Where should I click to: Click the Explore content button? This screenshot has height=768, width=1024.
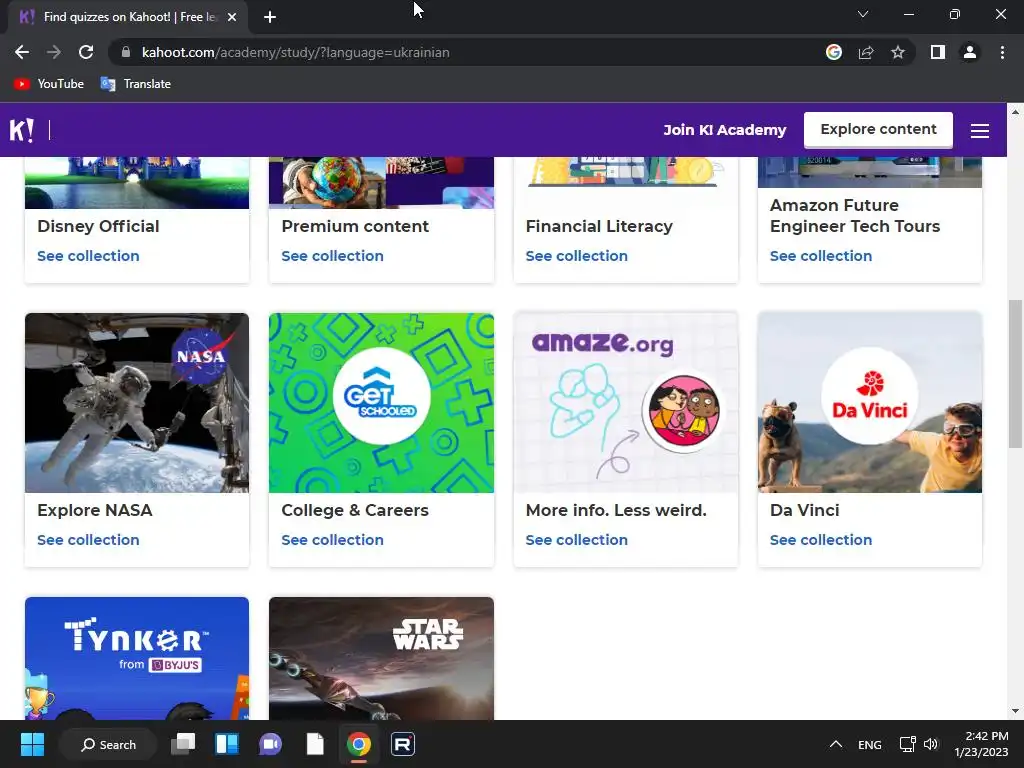click(x=878, y=129)
